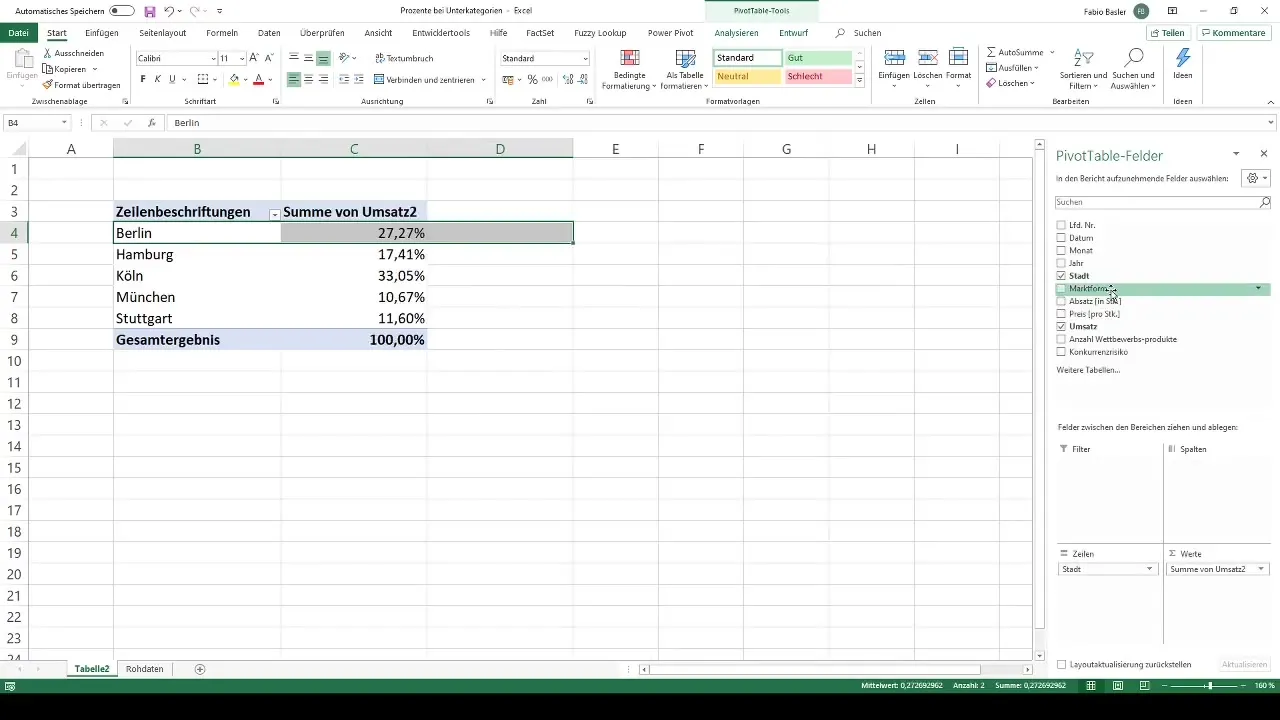The image size is (1280, 720).
Task: Increase indent icon in Ausrichtung group
Action: coord(359,79)
